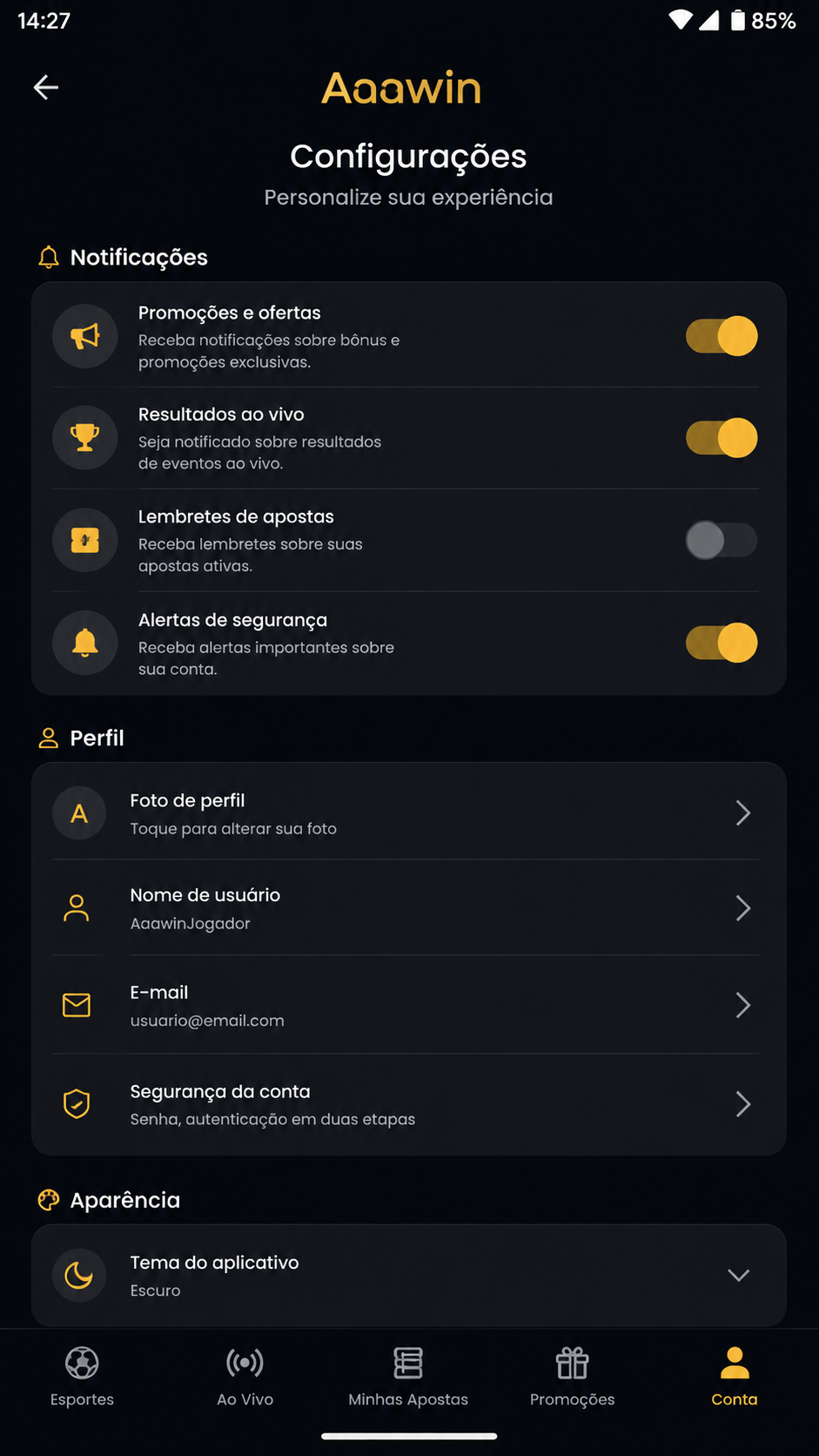Switch off Alertas de segurança toggle
Image resolution: width=819 pixels, height=1456 pixels.
point(722,644)
